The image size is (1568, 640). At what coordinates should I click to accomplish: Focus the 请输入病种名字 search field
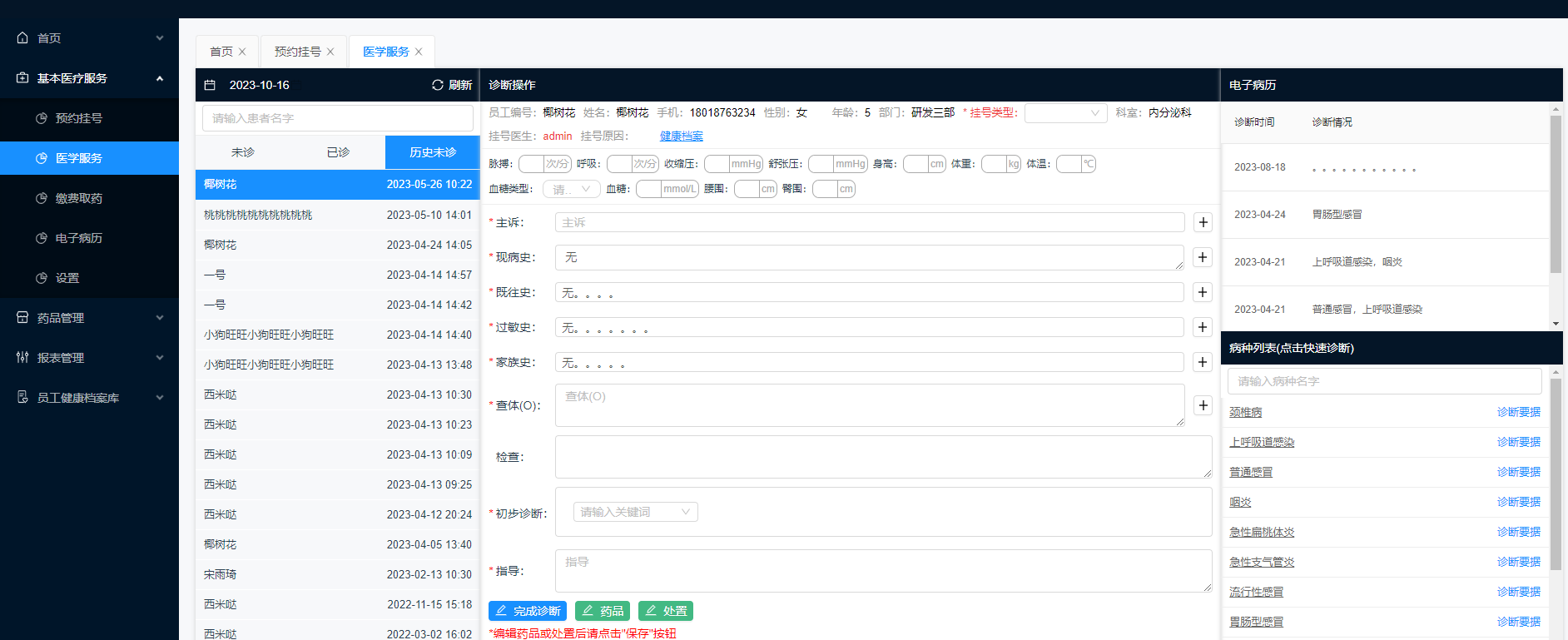pyautogui.click(x=1384, y=381)
